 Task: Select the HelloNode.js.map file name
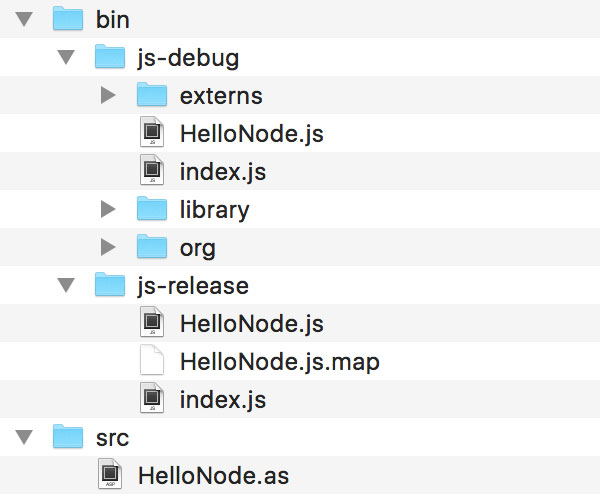click(x=280, y=362)
